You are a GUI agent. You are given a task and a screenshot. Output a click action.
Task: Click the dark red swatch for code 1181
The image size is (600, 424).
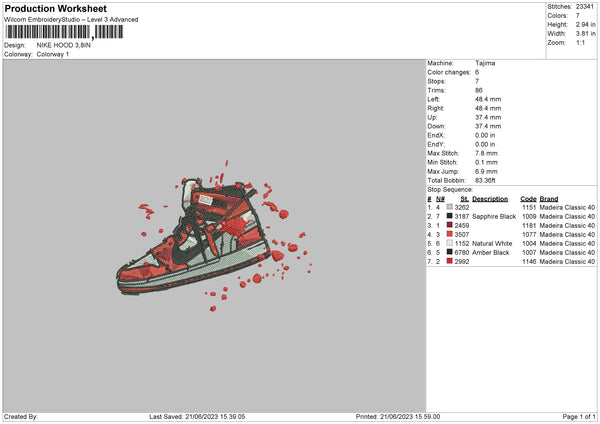click(x=450, y=225)
